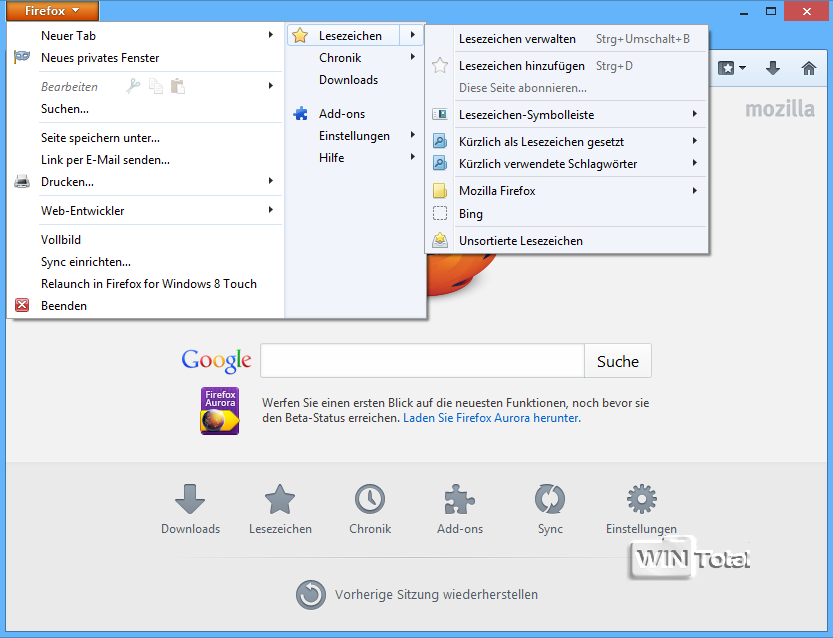Click the dotted Bing bookmark icon

(x=440, y=213)
